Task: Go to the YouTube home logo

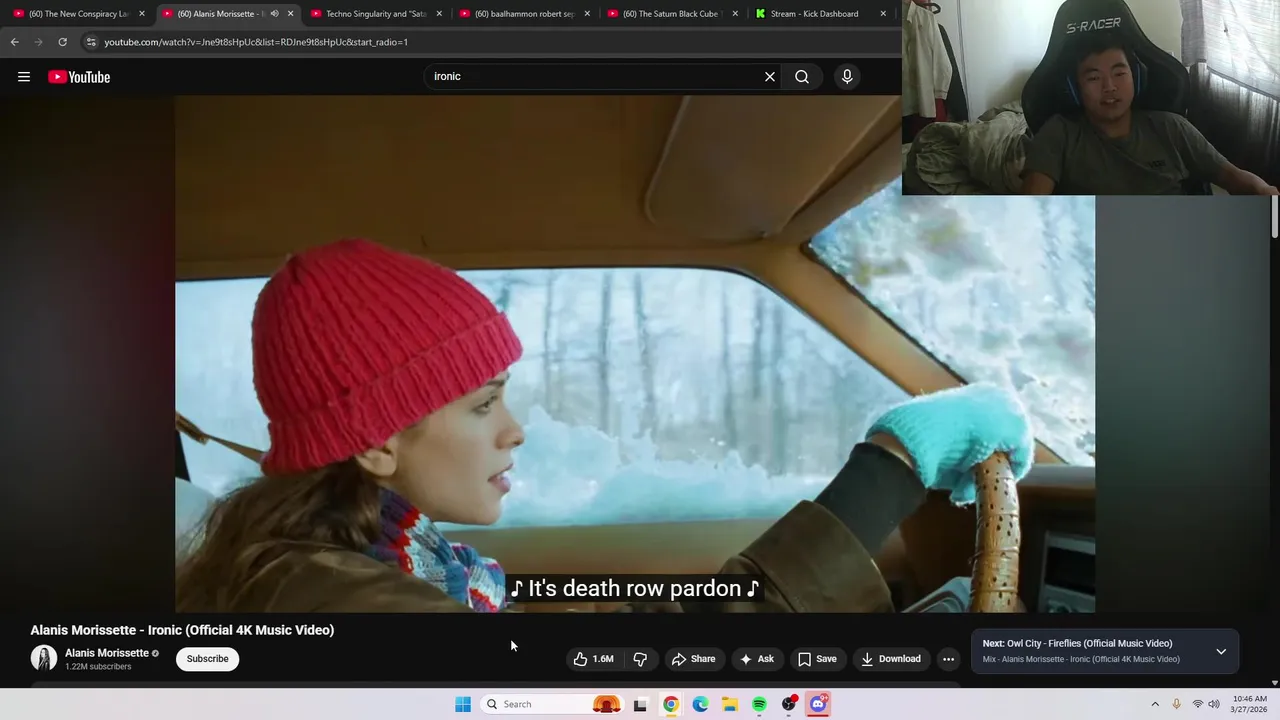Action: point(79,77)
